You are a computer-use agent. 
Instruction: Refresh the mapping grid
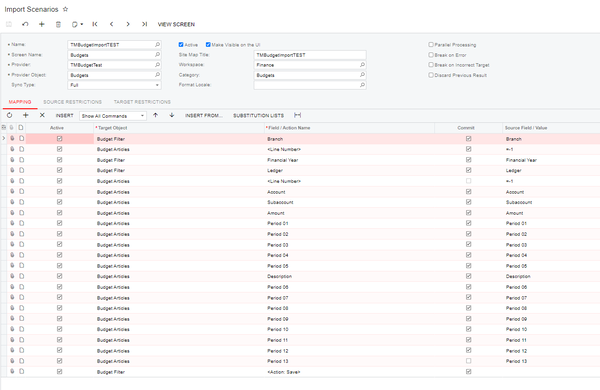(10, 115)
